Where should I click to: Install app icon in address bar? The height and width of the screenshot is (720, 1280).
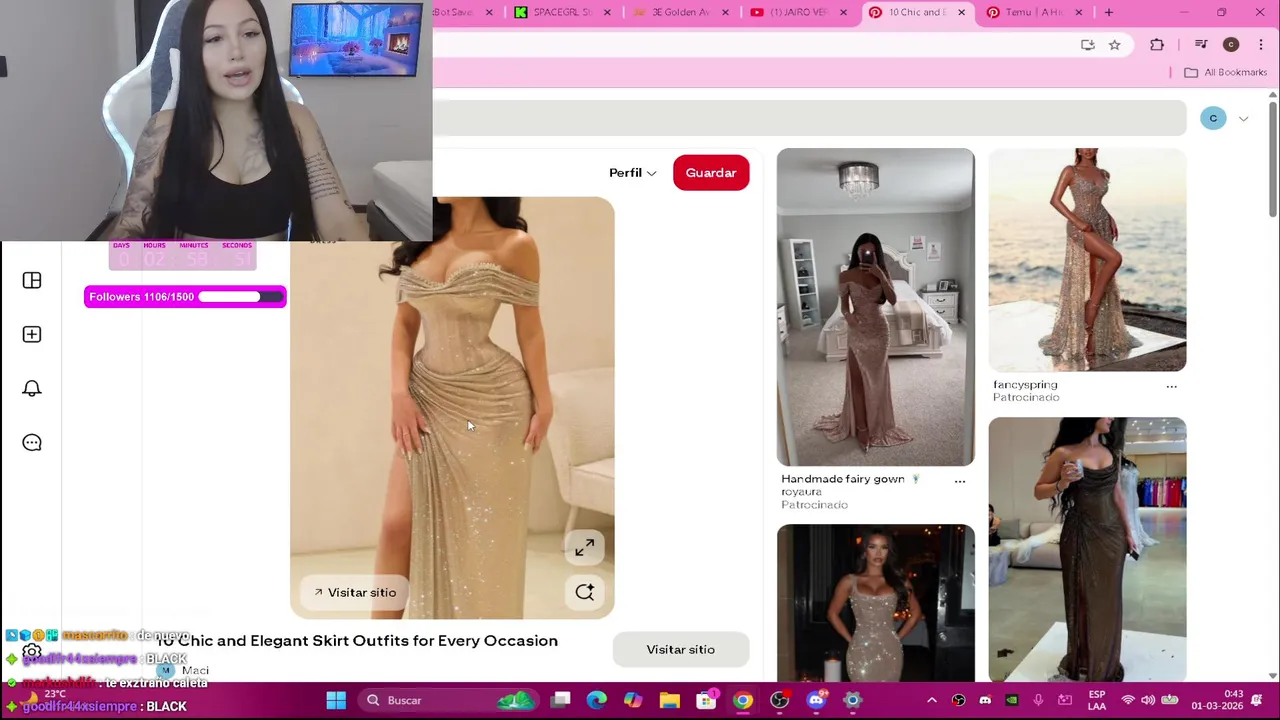[x=1088, y=44]
